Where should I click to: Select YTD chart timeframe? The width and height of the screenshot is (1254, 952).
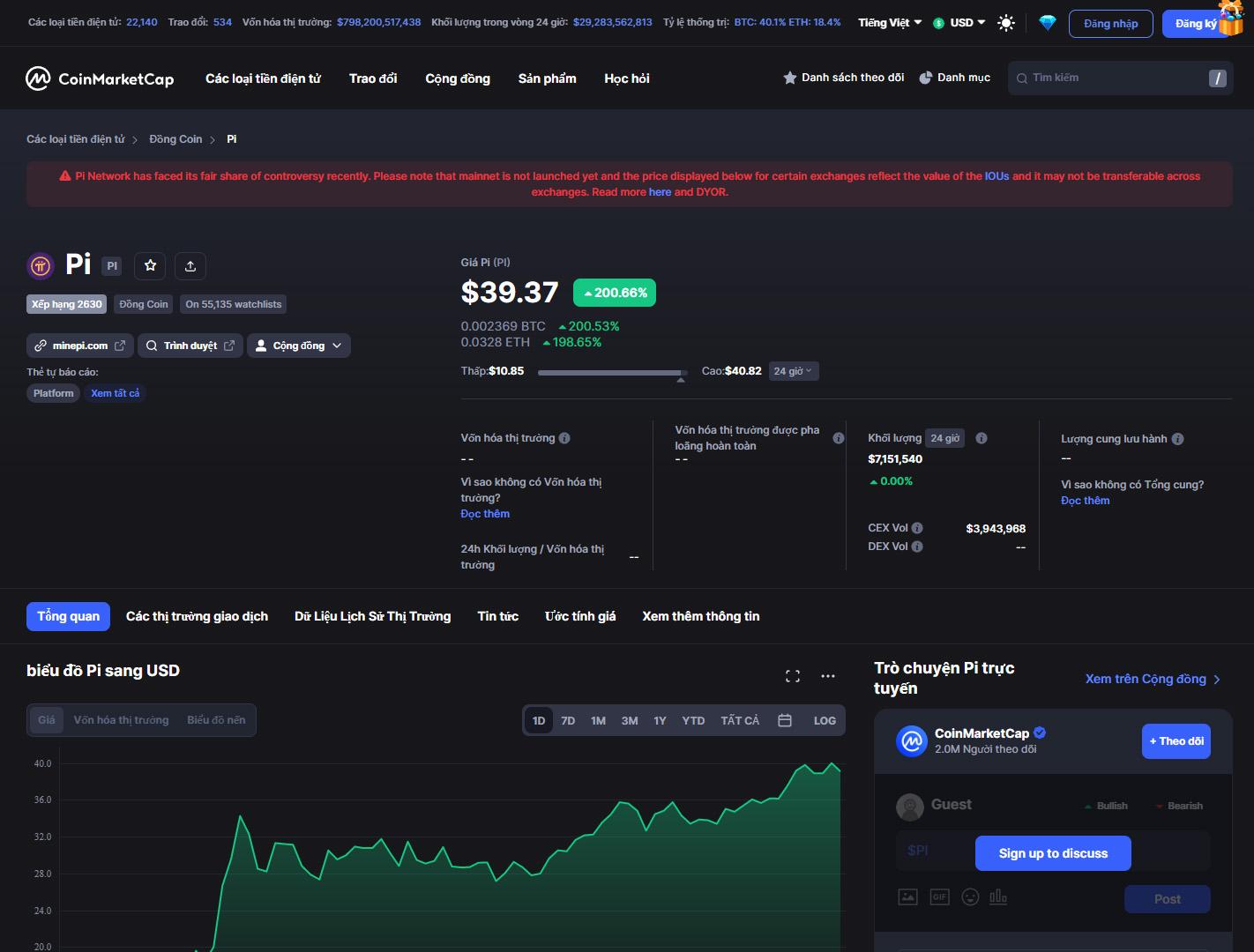(x=693, y=720)
